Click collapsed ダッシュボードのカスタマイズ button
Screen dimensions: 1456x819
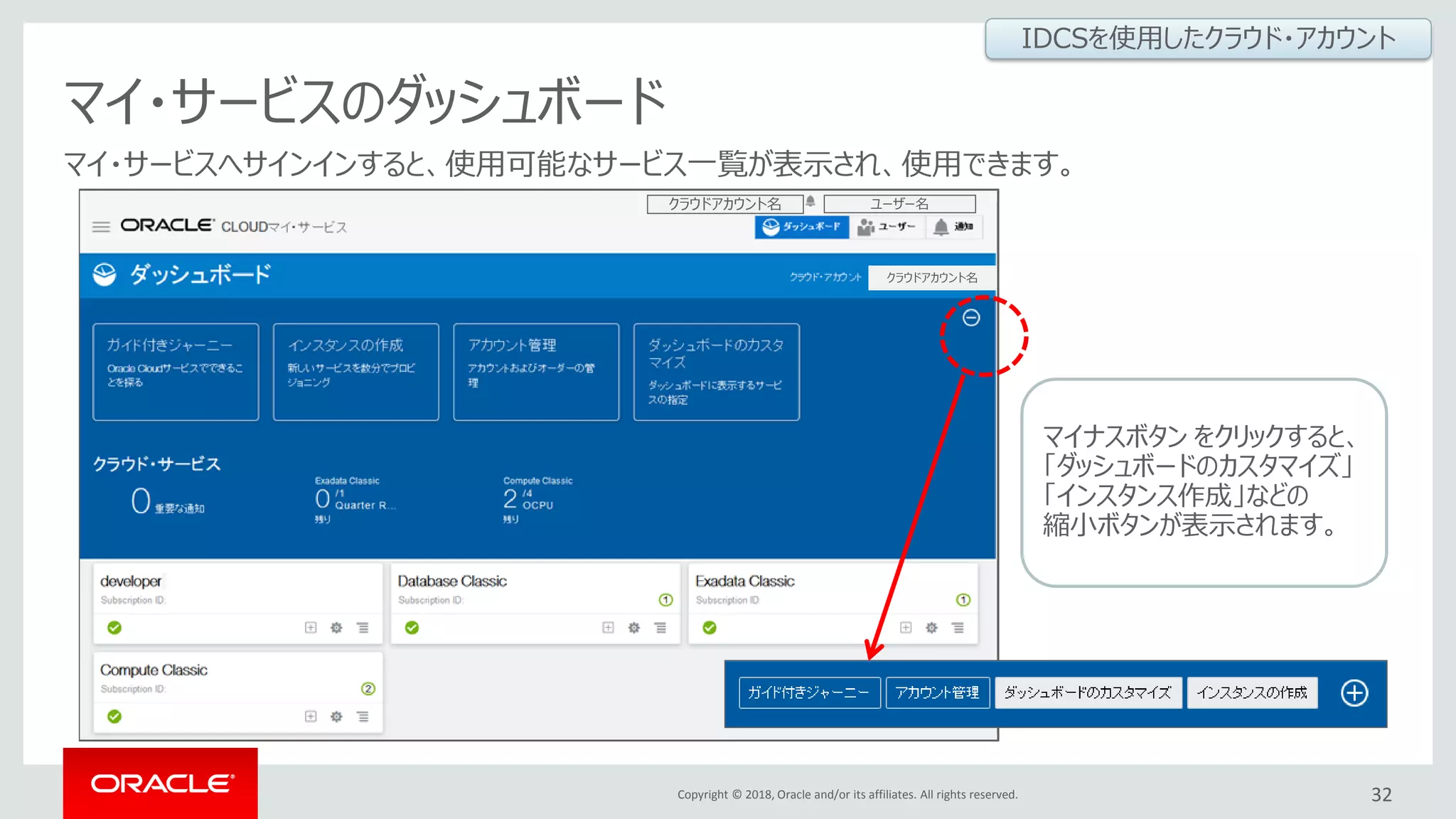[x=1088, y=692]
